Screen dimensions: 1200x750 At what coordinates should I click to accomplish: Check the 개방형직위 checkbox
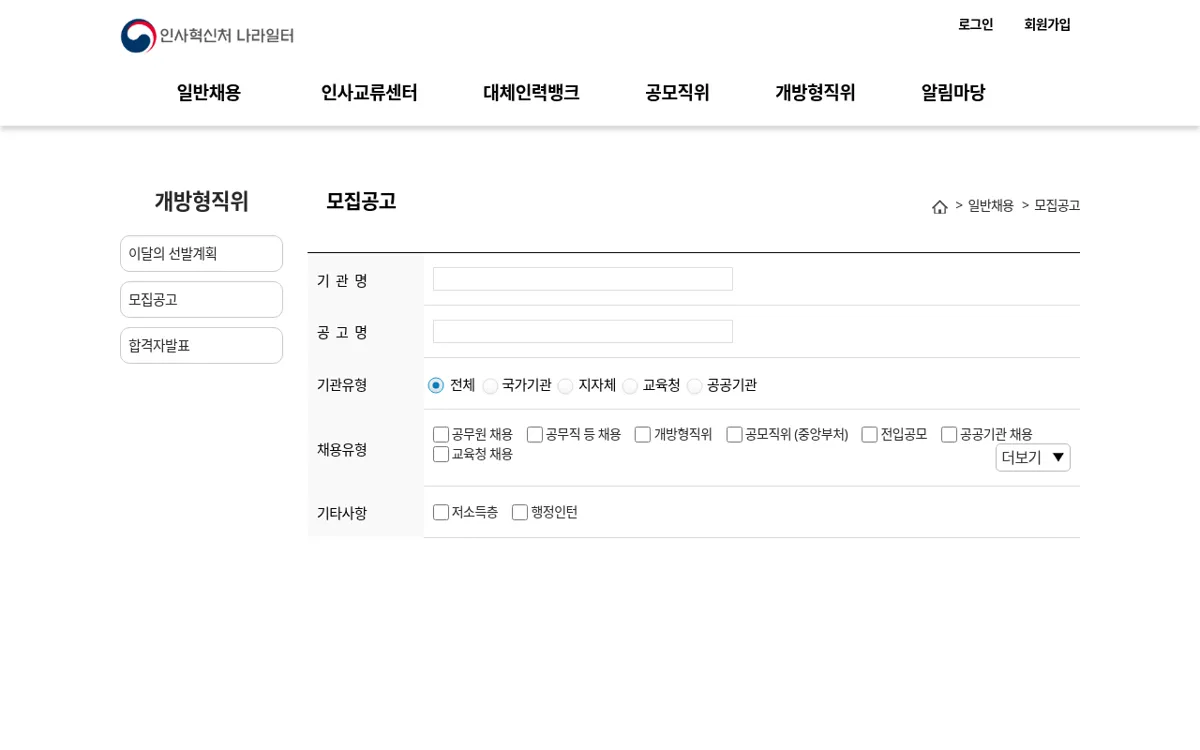point(643,435)
